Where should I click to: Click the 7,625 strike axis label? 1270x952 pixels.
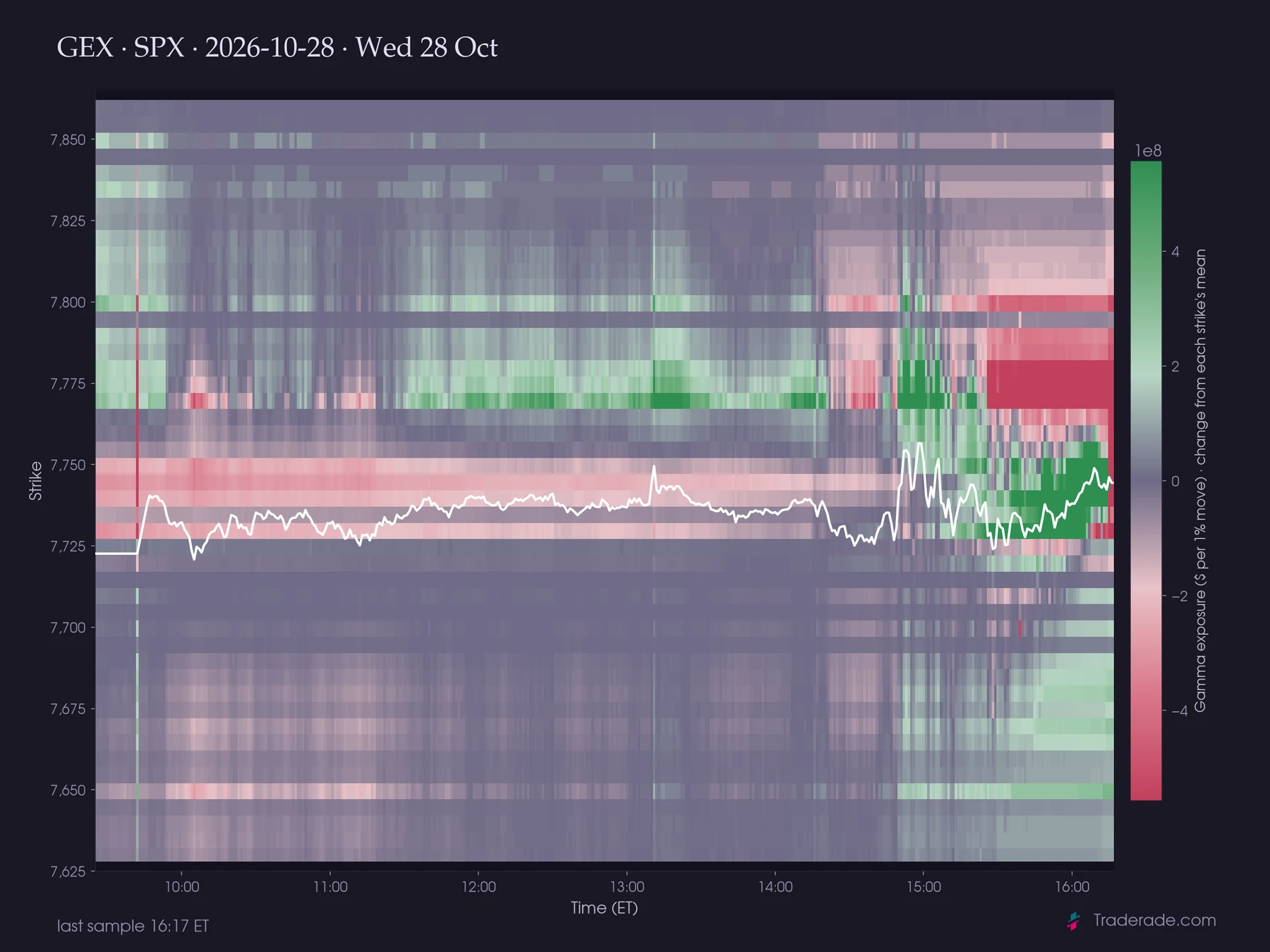(x=68, y=872)
